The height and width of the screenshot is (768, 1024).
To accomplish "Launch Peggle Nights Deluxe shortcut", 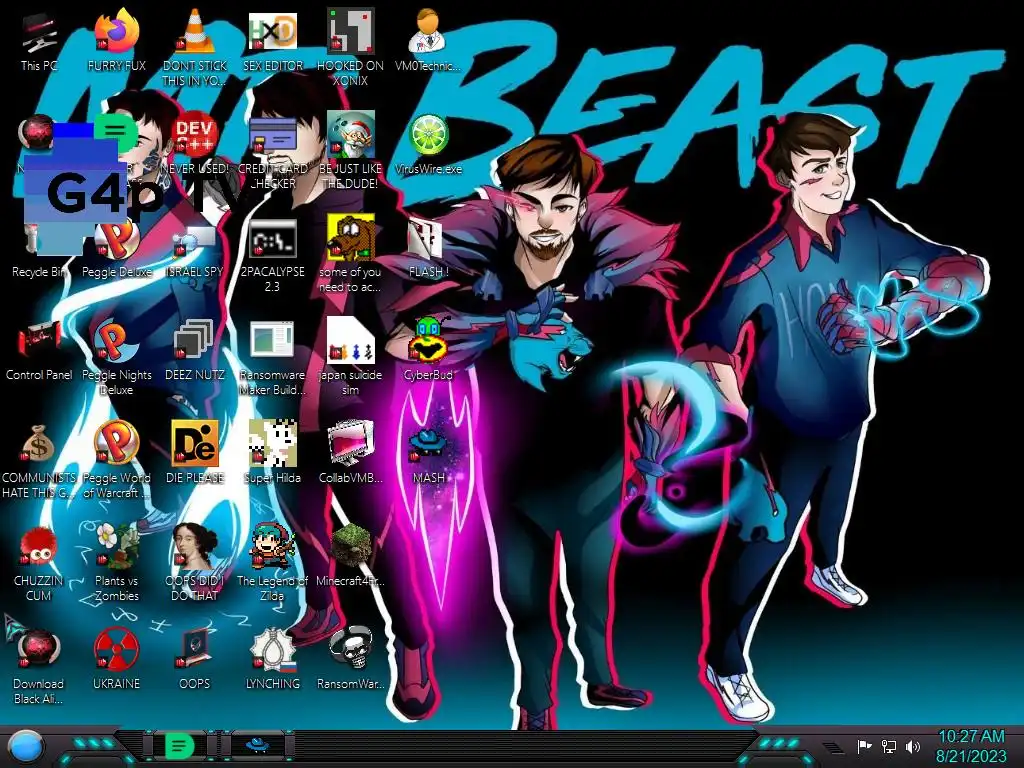I will click(x=117, y=357).
